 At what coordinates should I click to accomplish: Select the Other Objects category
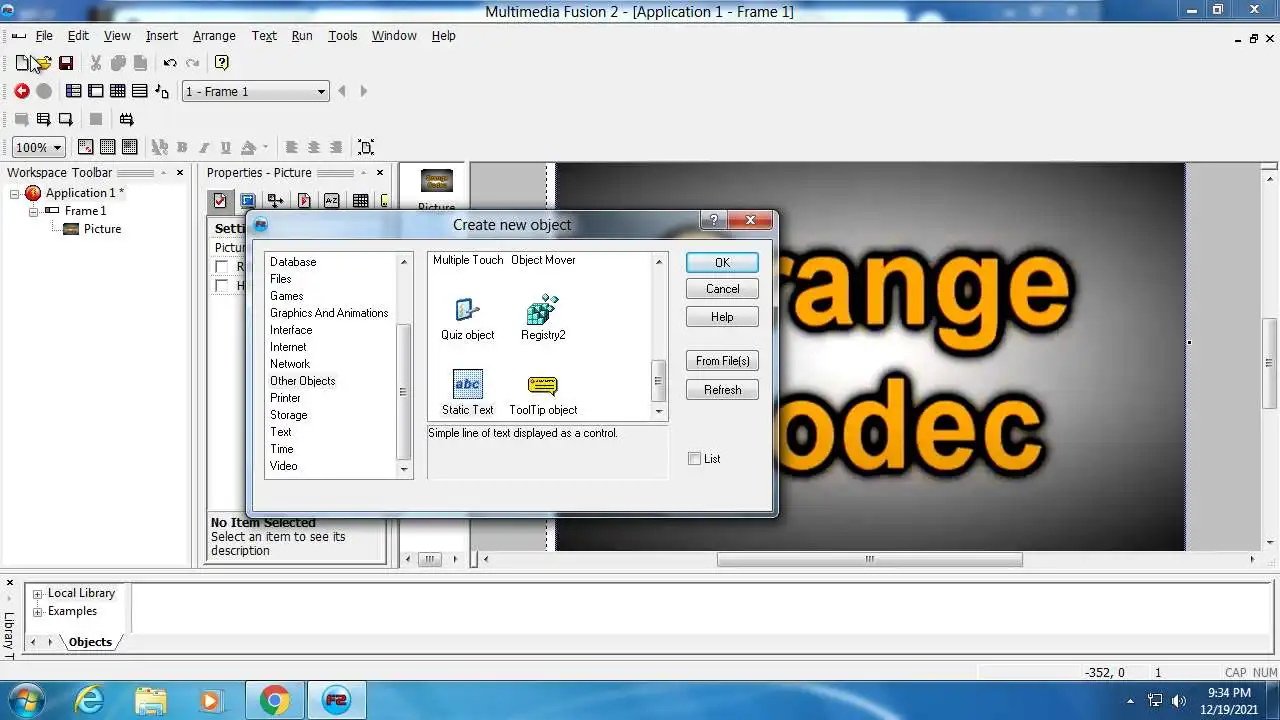[302, 381]
